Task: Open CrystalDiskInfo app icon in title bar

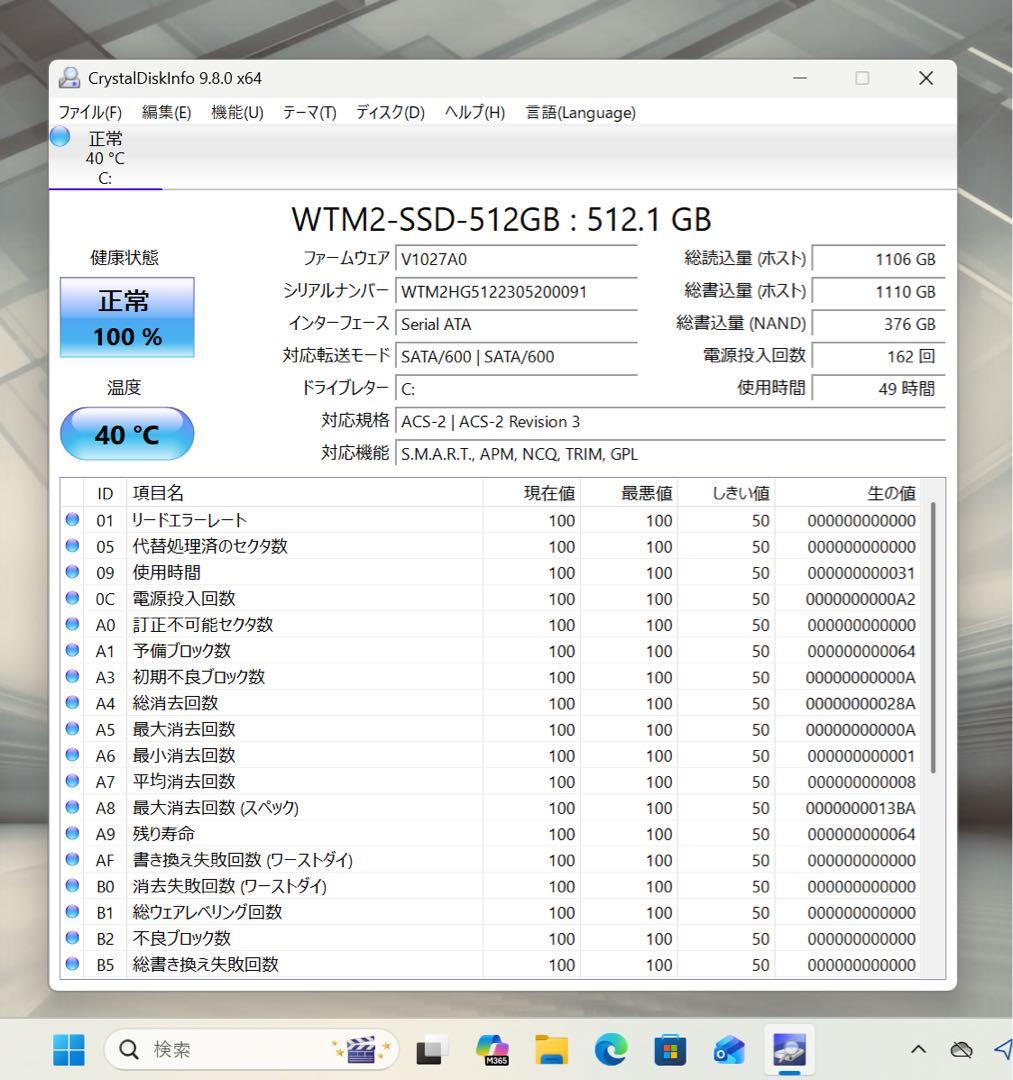Action: tap(69, 77)
